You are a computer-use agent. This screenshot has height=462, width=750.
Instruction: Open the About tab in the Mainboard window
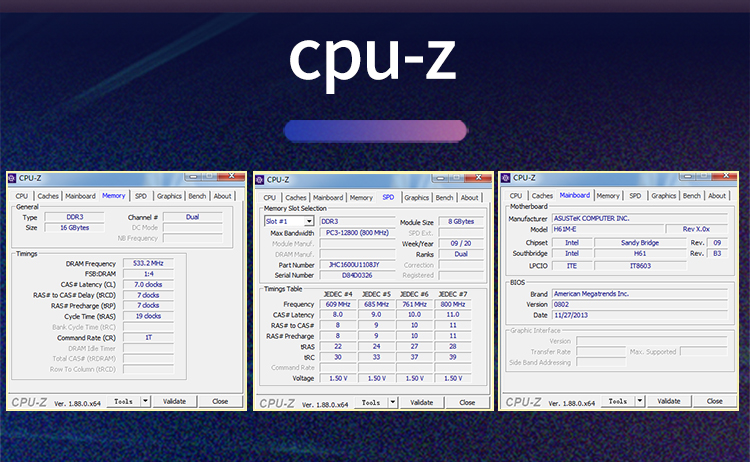717,196
